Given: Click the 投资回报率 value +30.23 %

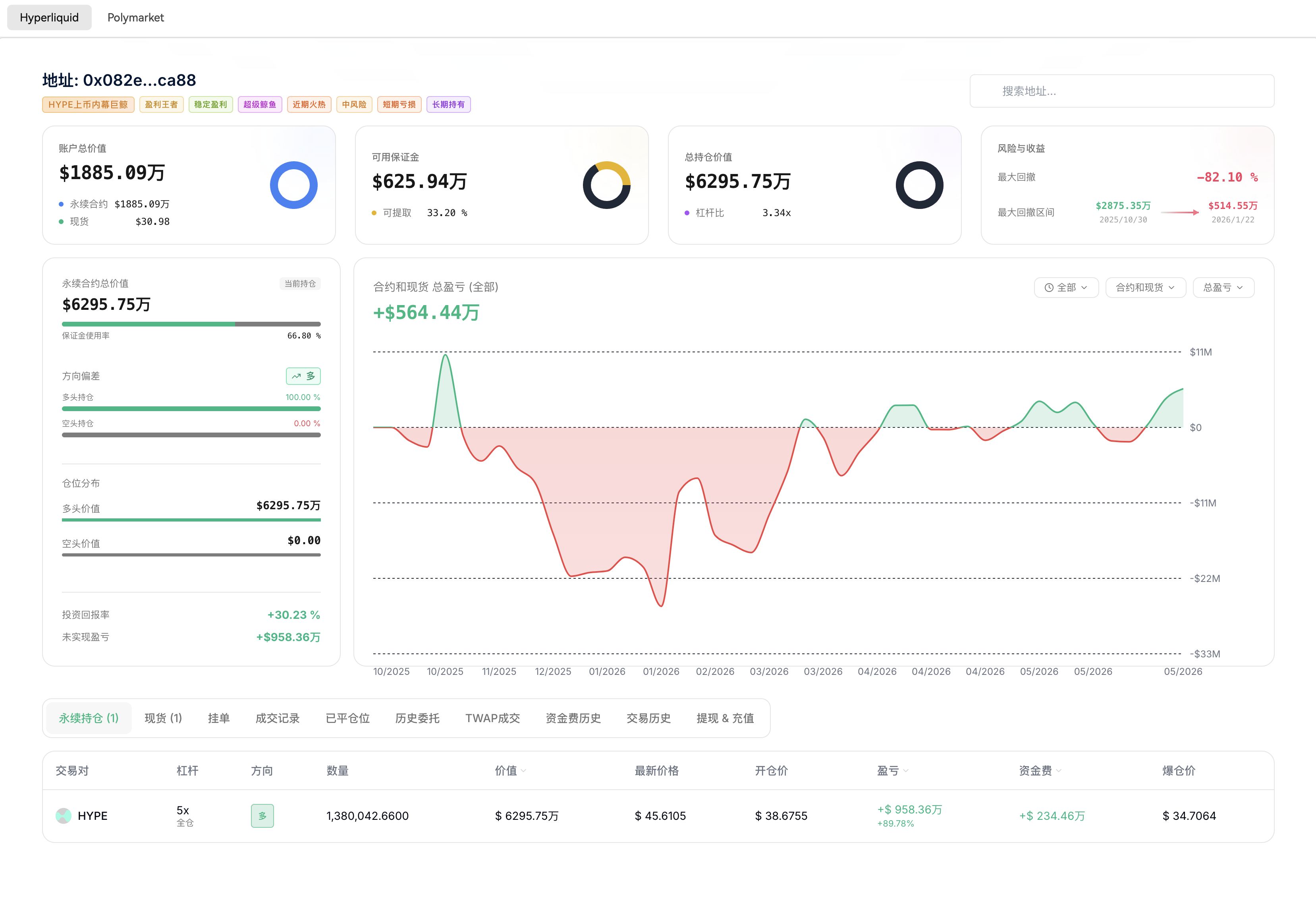Looking at the screenshot, I should (293, 615).
